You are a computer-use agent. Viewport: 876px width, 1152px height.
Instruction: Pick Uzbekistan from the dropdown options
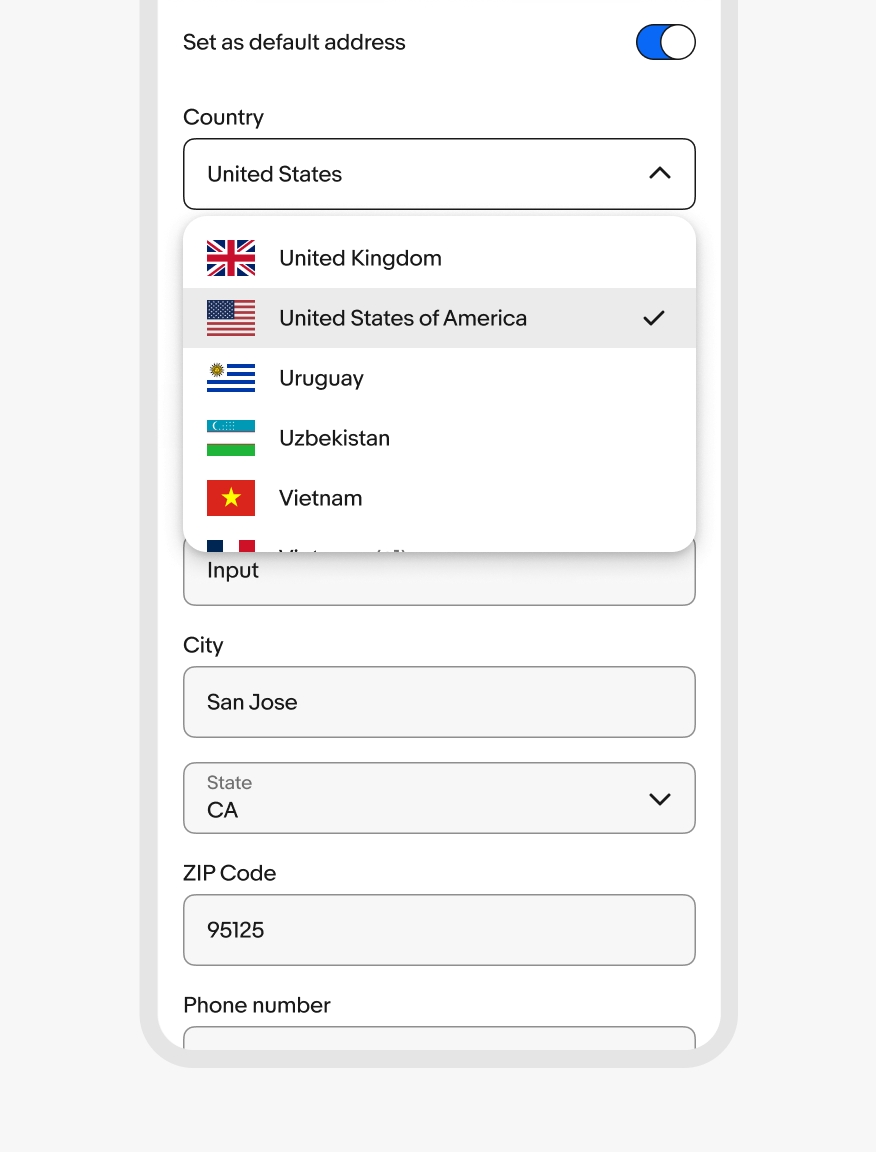pyautogui.click(x=334, y=438)
